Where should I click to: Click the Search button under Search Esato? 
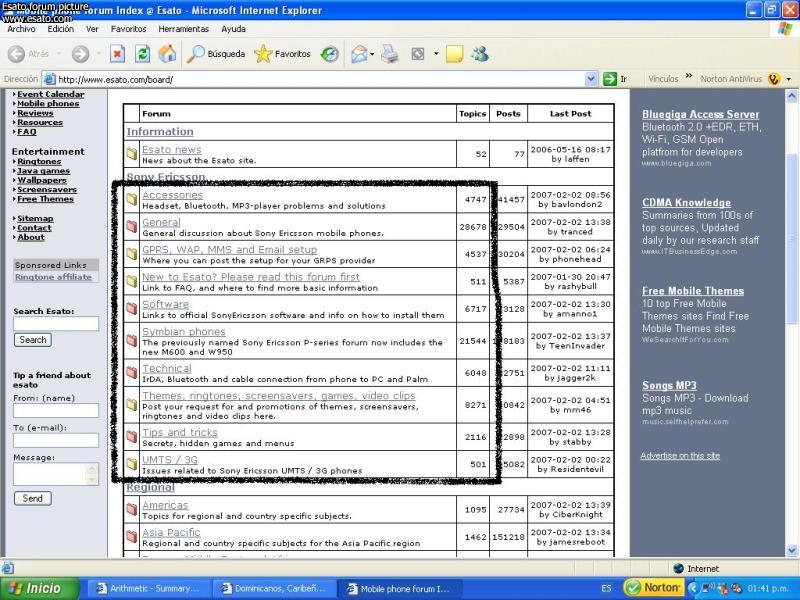(x=33, y=340)
